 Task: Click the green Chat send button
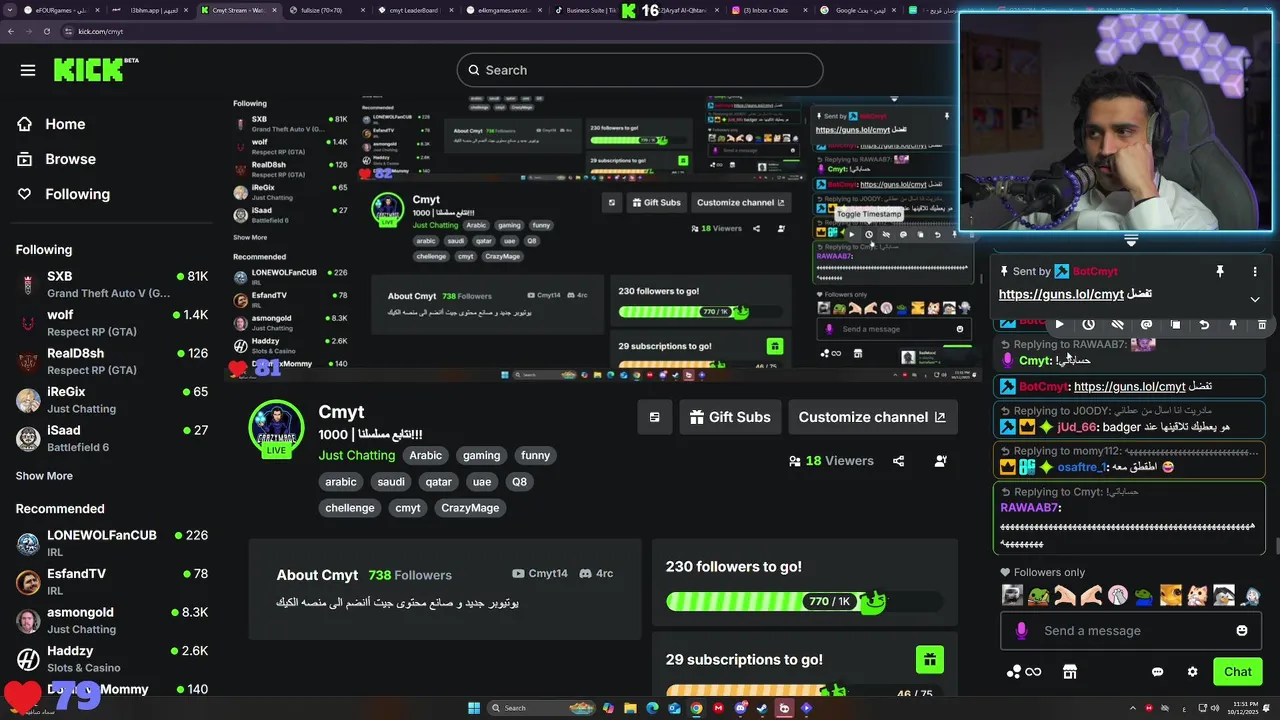(1238, 672)
